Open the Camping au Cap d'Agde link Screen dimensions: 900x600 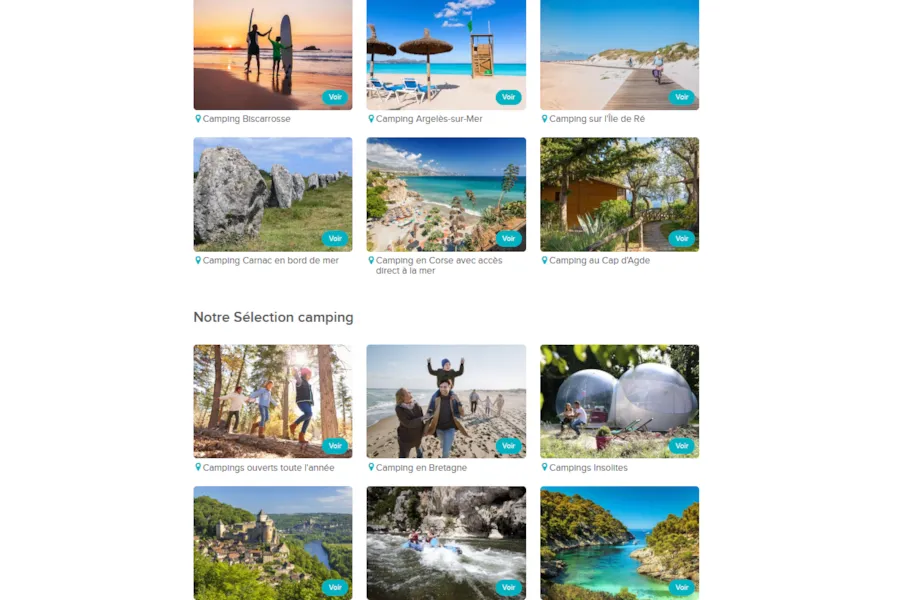click(599, 261)
